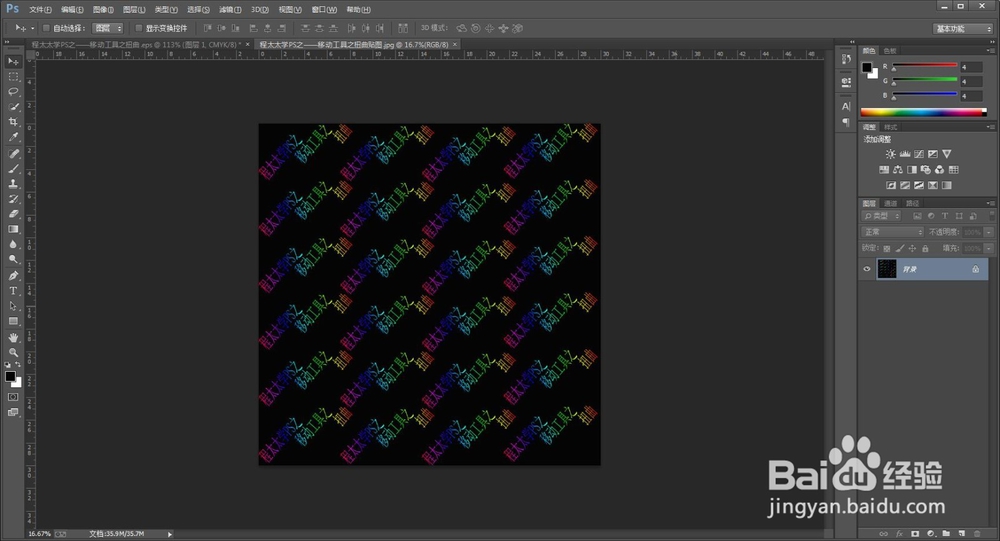The image size is (1000, 541).
Task: Select the Clone Stamp tool
Action: point(13,184)
